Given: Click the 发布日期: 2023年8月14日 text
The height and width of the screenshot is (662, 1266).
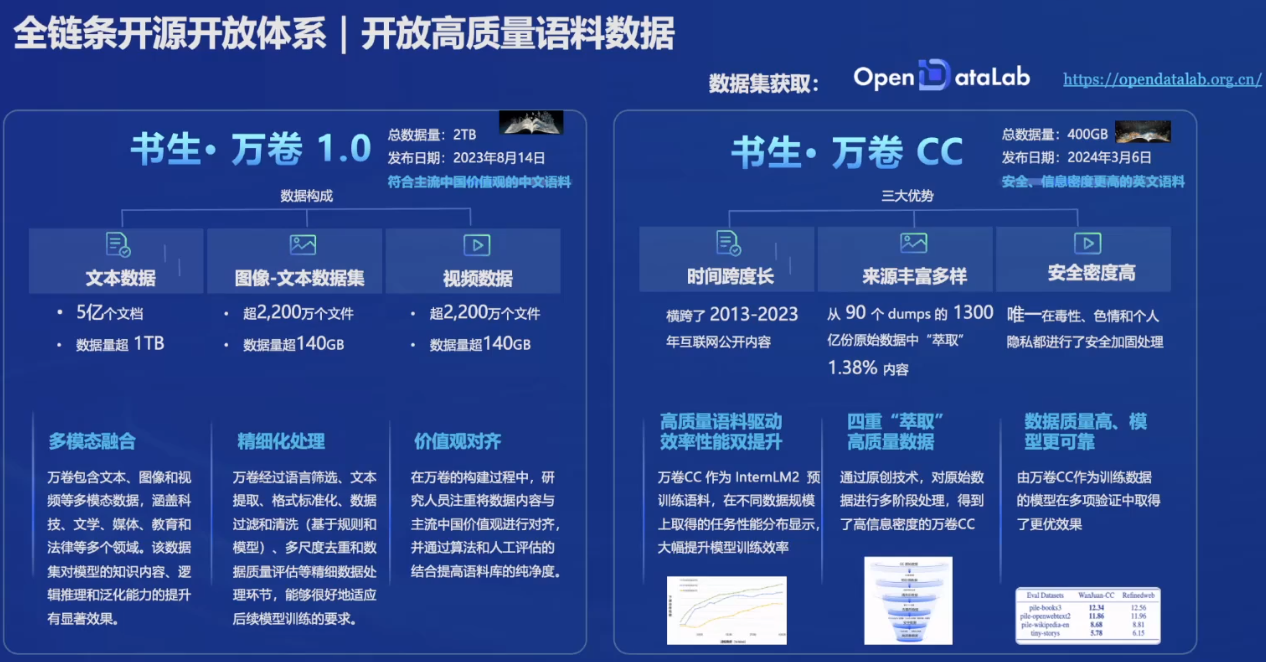Looking at the screenshot, I should pyautogui.click(x=466, y=158).
